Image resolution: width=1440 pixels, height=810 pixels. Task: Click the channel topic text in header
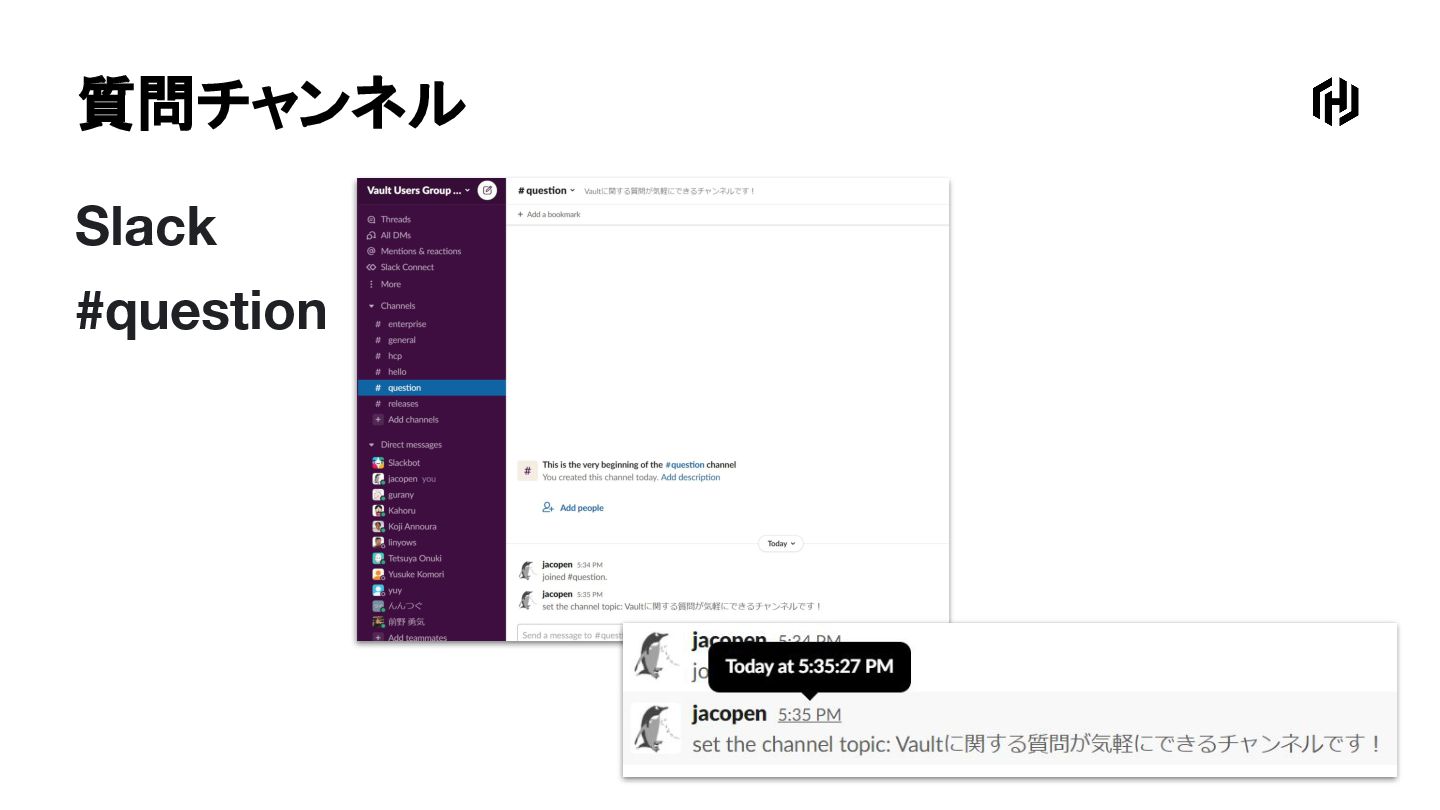pyautogui.click(x=670, y=191)
